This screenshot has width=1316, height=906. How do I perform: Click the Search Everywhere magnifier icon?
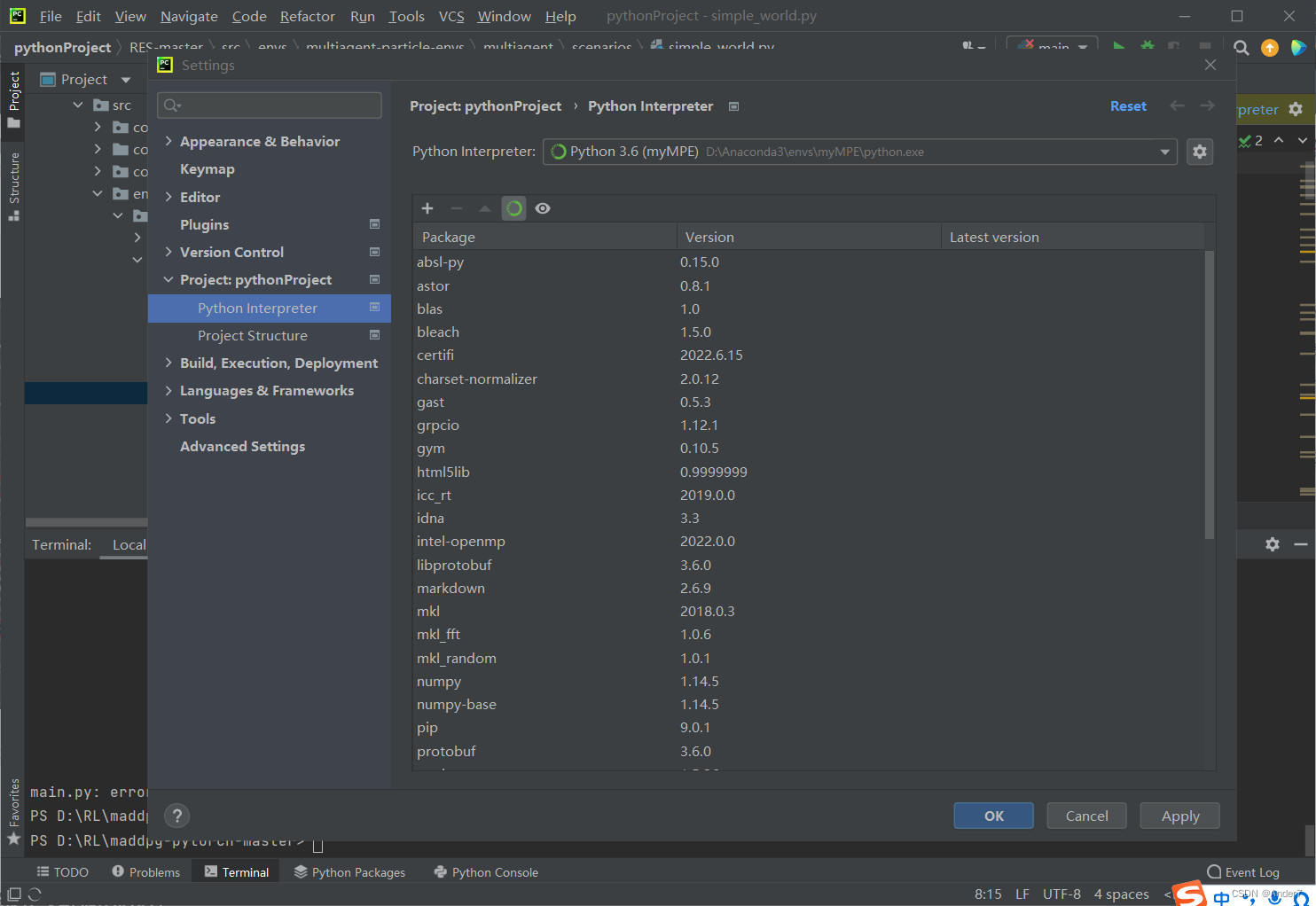point(1242,48)
